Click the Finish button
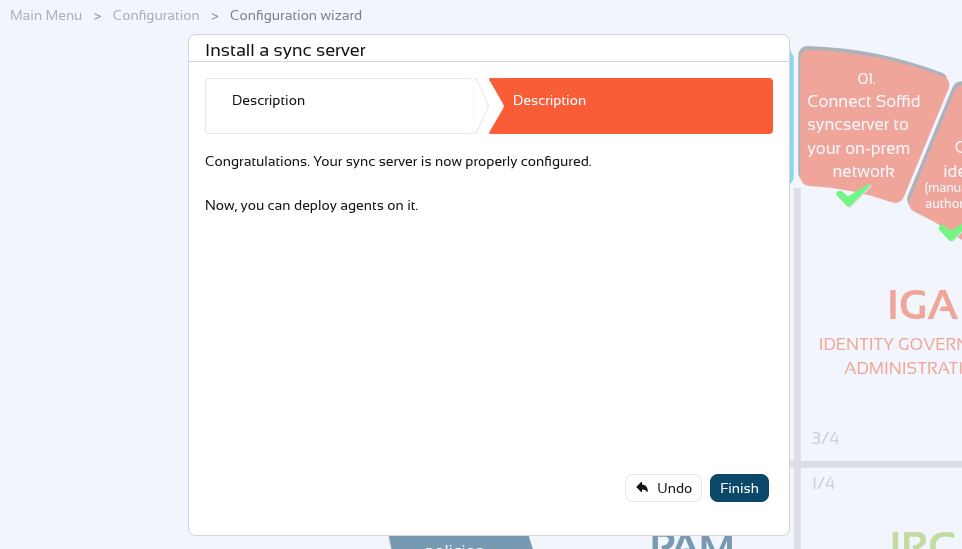The height and width of the screenshot is (549, 962). click(x=739, y=488)
